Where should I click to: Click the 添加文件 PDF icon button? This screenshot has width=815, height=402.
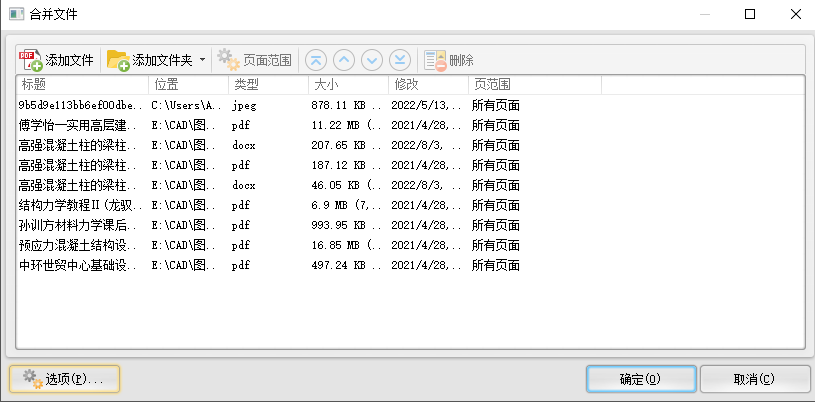[x=56, y=60]
